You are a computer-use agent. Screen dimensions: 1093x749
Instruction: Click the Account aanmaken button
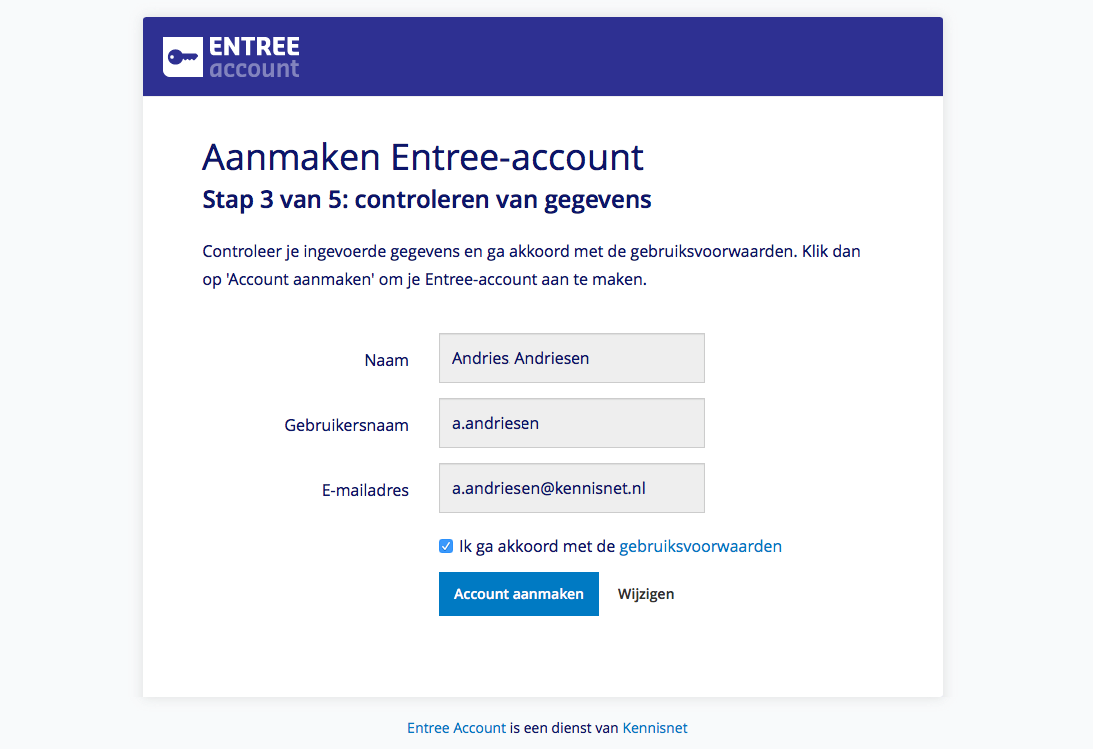[519, 594]
